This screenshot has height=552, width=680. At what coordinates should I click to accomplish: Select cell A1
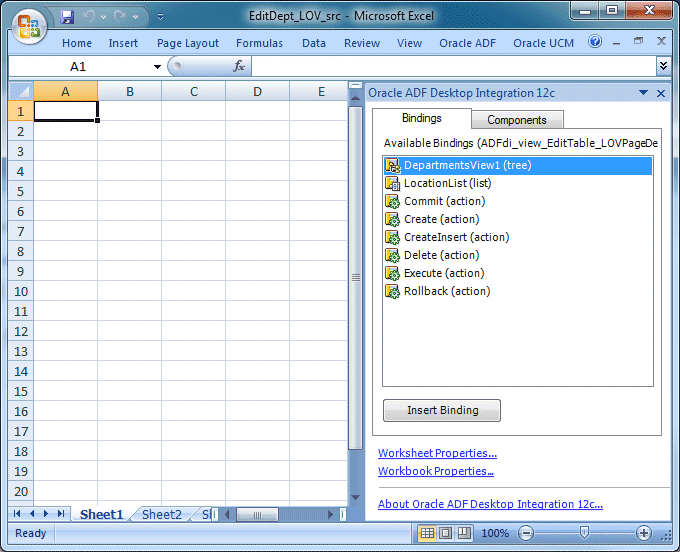point(65,111)
